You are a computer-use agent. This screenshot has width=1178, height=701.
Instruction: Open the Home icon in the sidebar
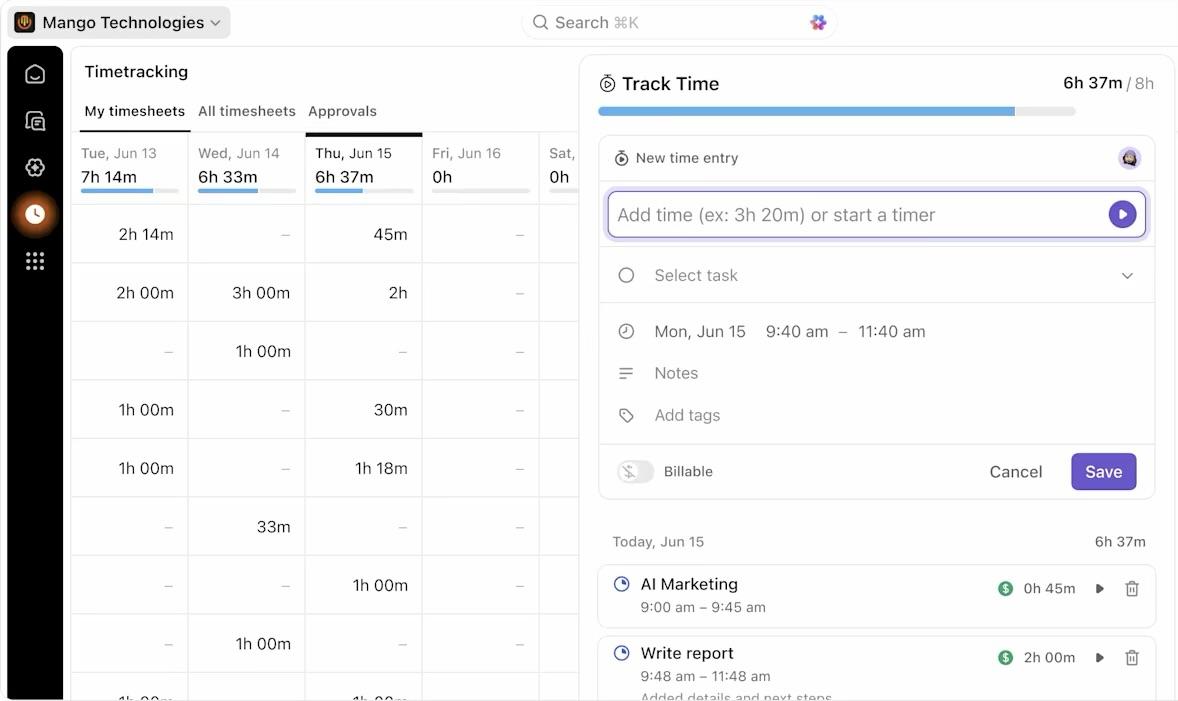point(34,73)
